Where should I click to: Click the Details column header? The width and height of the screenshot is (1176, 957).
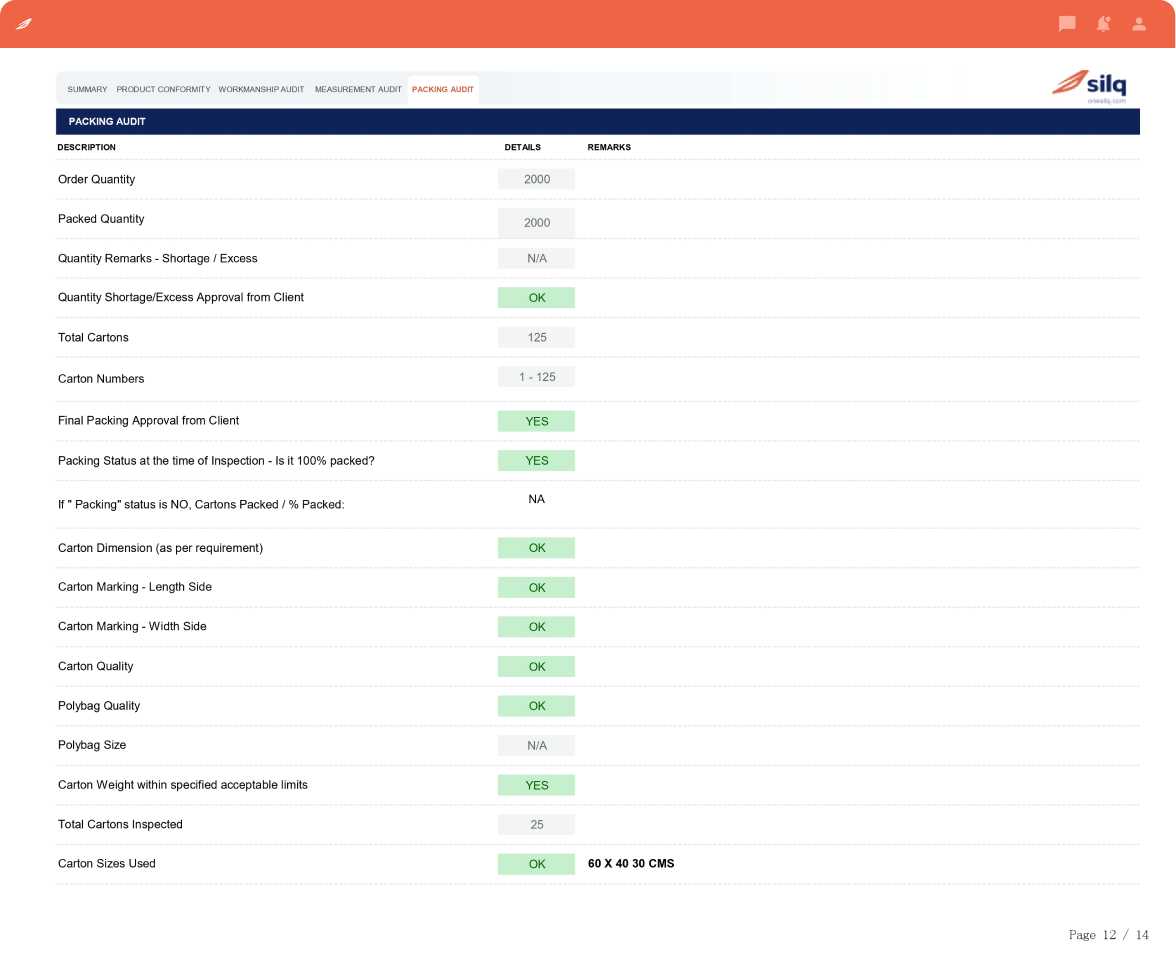coord(522,147)
